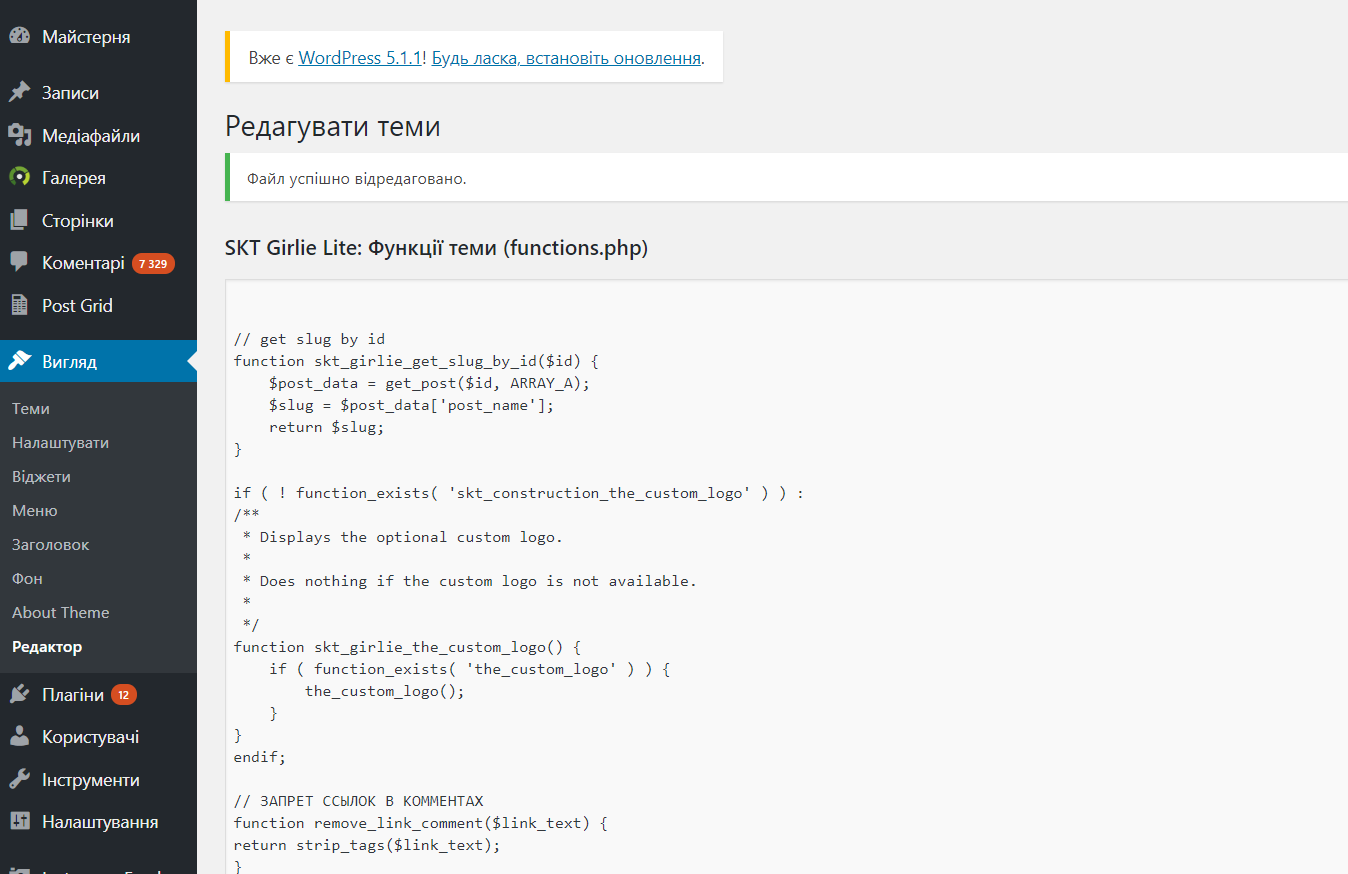The height and width of the screenshot is (874, 1348).
Task: Click the Галерея green circle icon
Action: pyautogui.click(x=20, y=178)
